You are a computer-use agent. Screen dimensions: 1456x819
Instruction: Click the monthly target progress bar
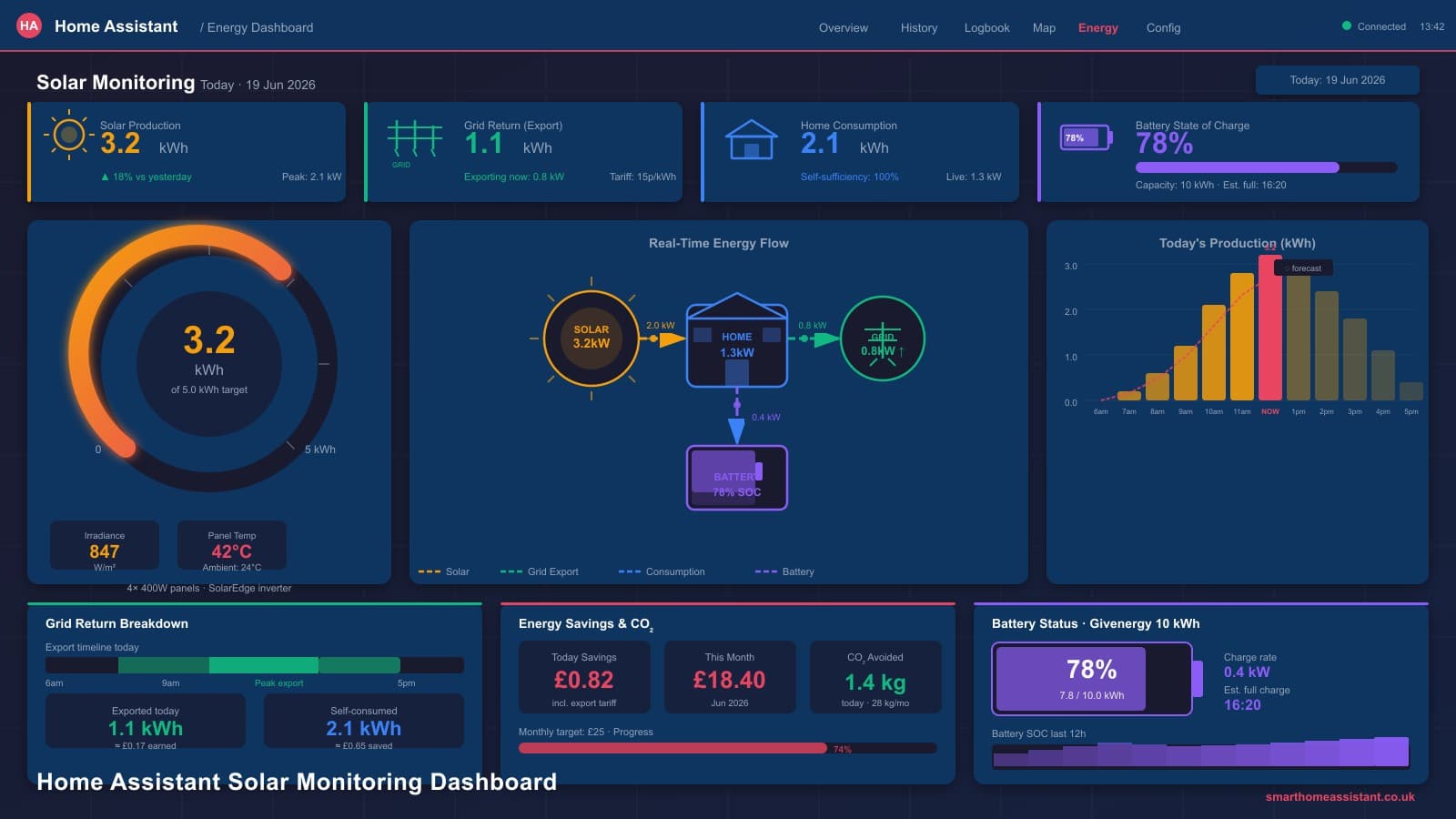727,748
